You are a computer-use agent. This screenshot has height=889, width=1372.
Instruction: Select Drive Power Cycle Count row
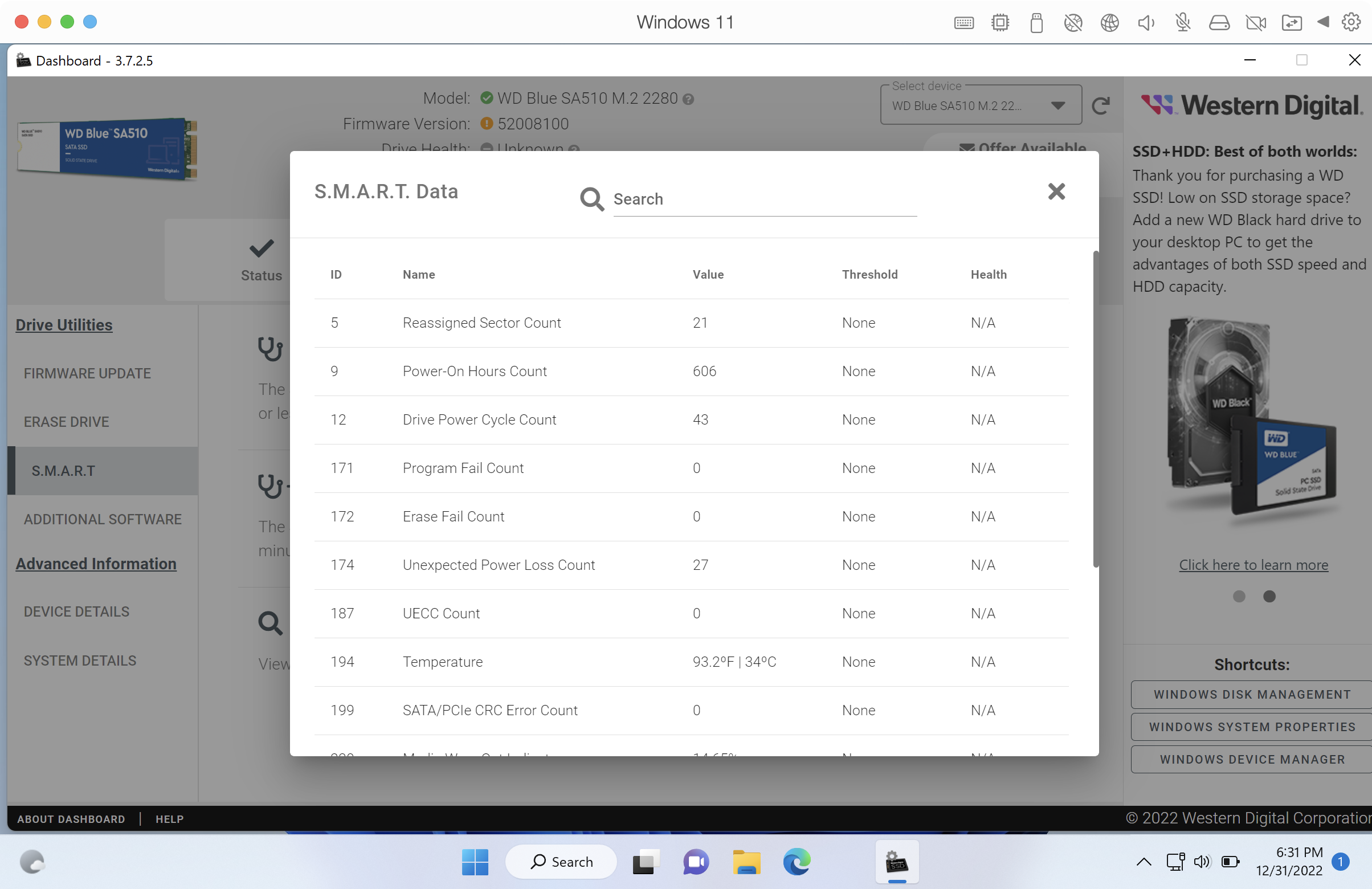point(691,419)
